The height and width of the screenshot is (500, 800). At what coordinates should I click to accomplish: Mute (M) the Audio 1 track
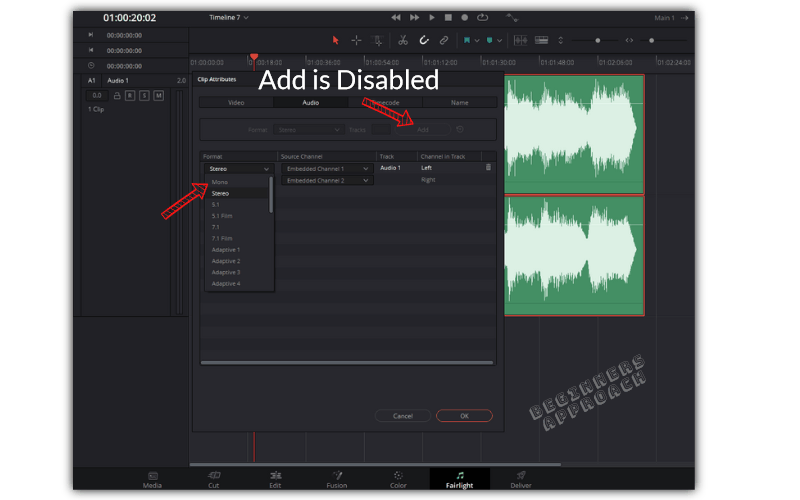coord(159,95)
